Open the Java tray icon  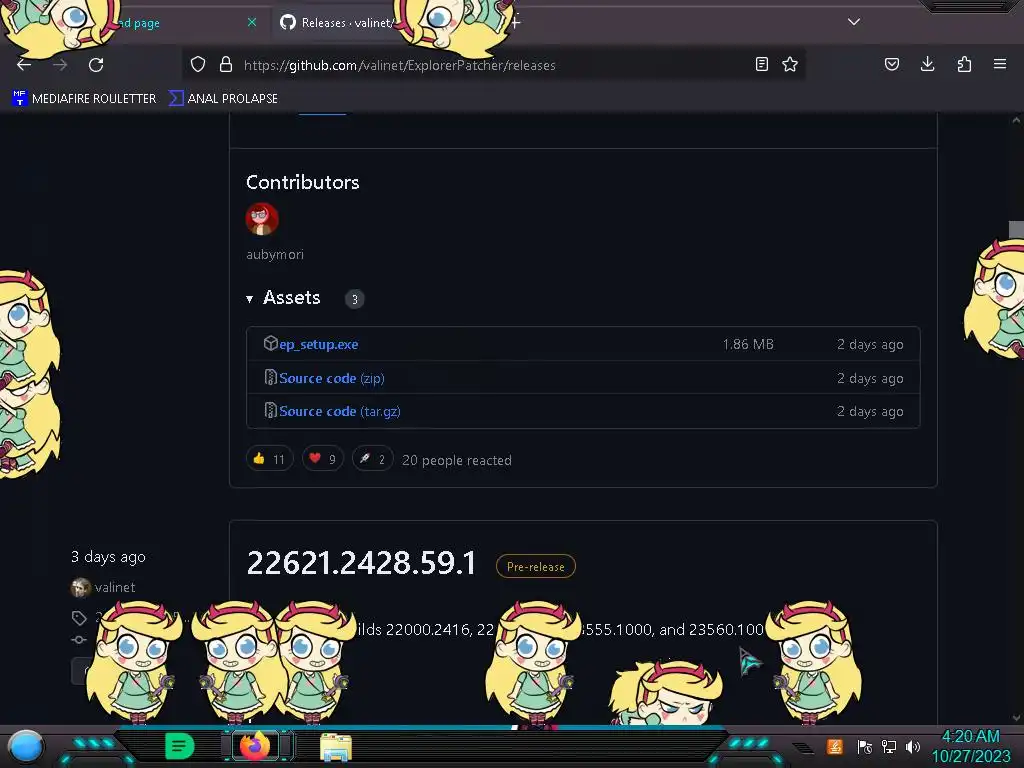(x=835, y=746)
